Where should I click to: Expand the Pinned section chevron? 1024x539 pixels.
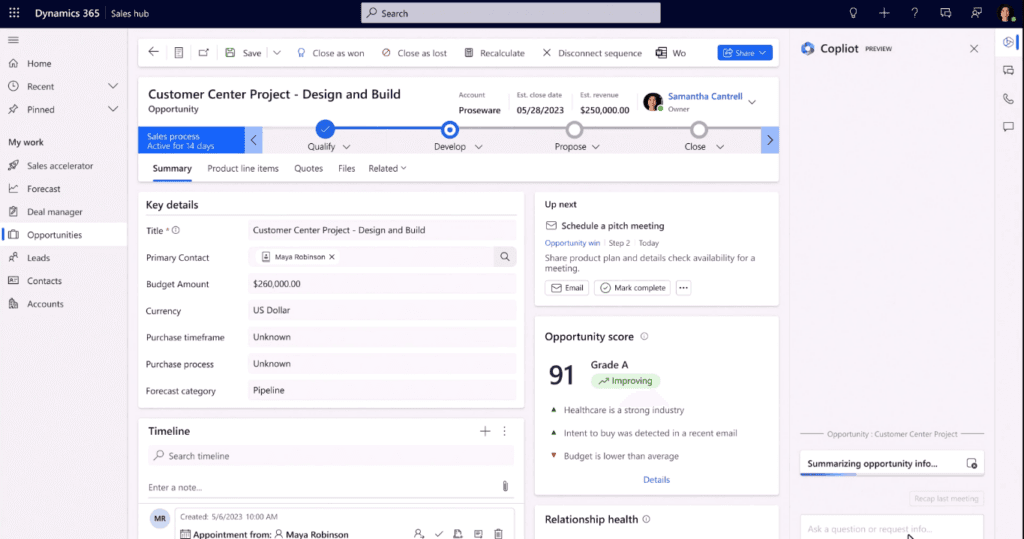coord(113,109)
